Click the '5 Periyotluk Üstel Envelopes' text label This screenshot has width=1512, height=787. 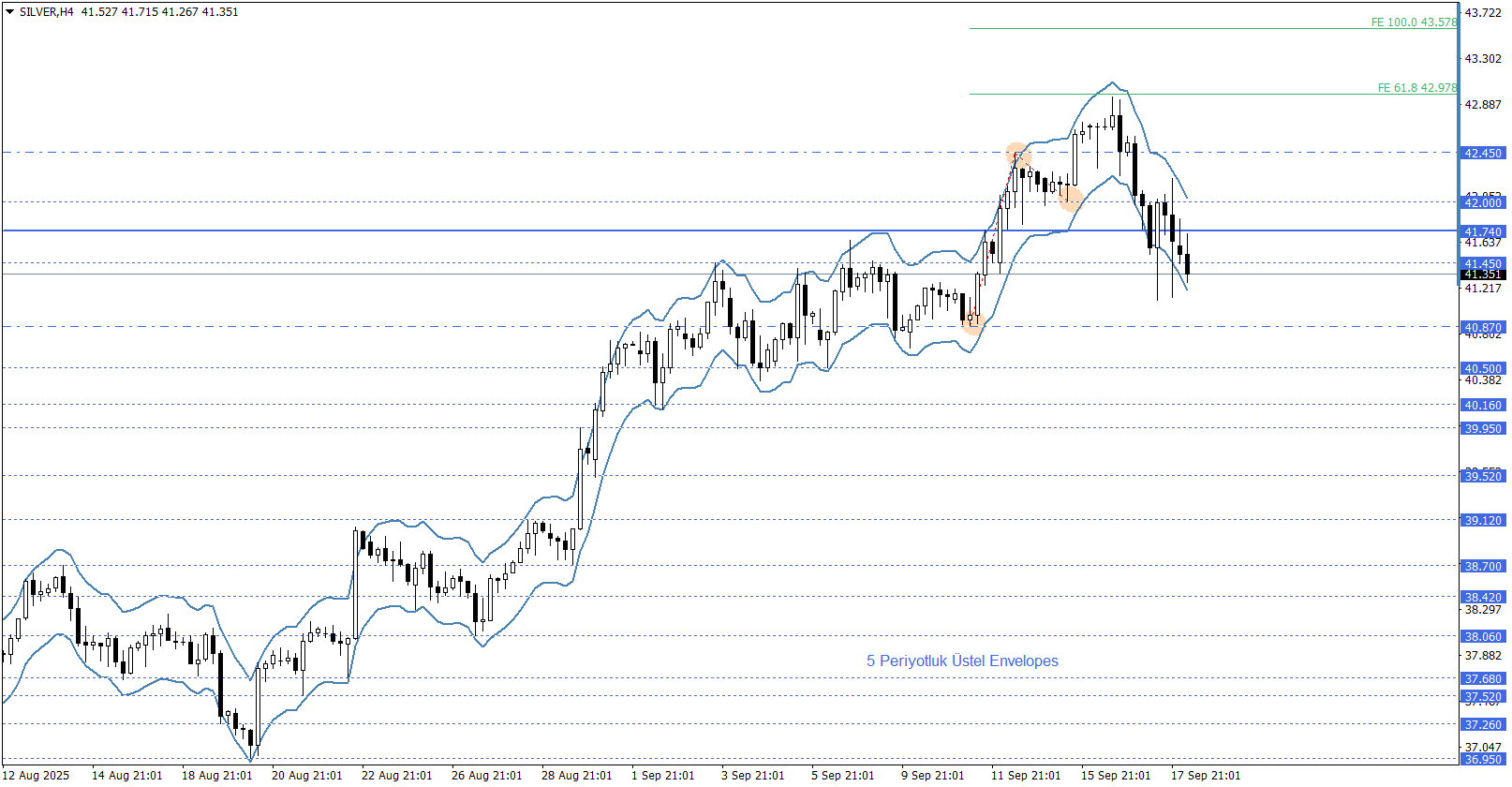click(x=962, y=661)
